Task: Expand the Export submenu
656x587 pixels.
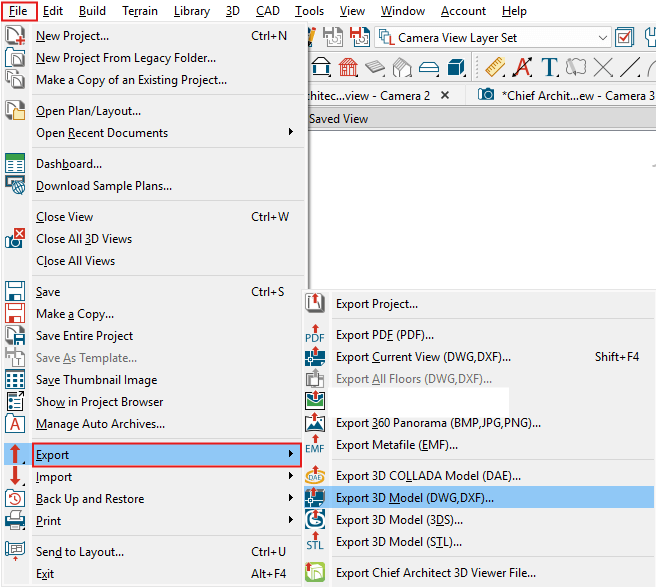Action: pyautogui.click(x=167, y=454)
